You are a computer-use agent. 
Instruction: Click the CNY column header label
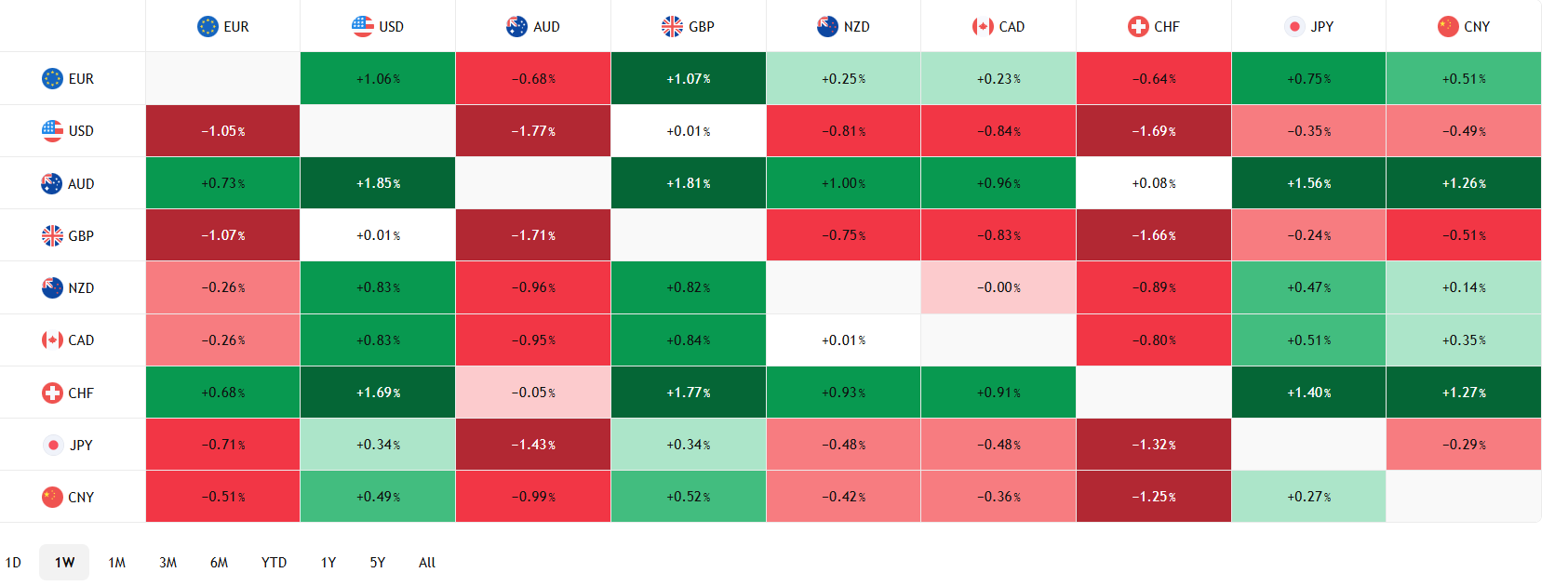(1476, 26)
